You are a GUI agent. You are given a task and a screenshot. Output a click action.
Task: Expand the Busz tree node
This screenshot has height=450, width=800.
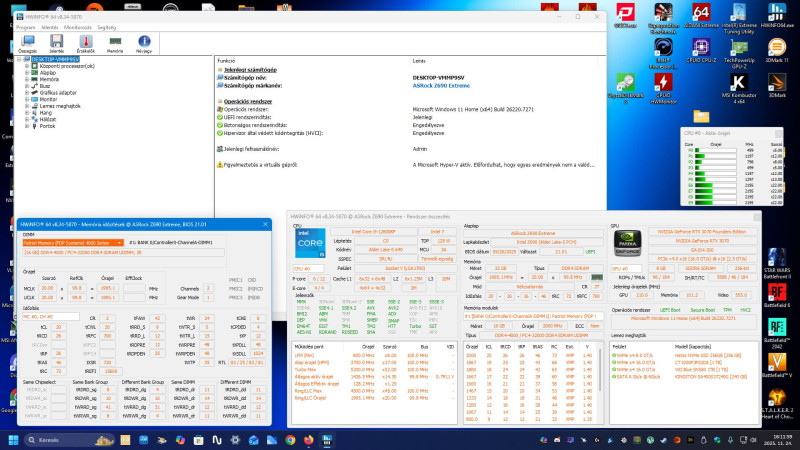pyautogui.click(x=27, y=86)
